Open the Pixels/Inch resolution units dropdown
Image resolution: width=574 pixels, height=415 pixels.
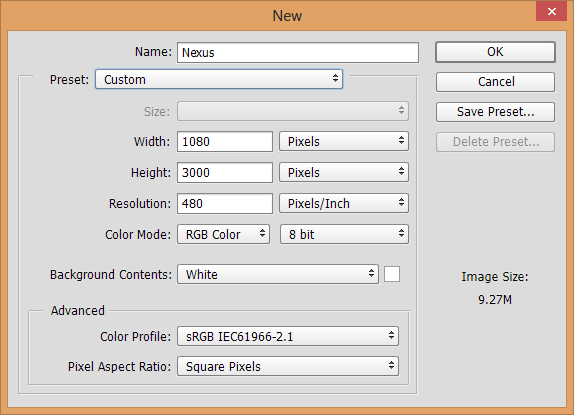point(344,203)
